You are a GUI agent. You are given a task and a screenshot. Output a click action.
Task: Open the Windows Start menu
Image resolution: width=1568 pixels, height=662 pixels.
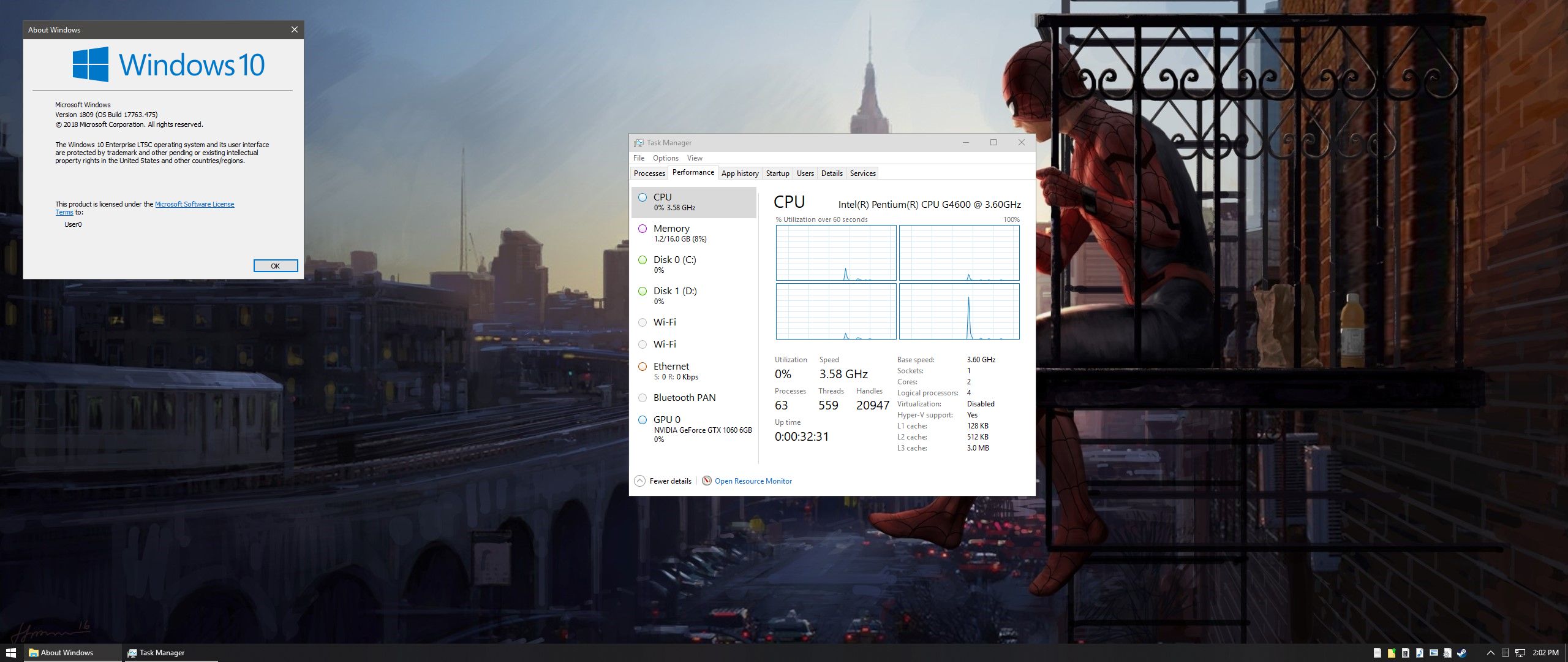pos(10,653)
